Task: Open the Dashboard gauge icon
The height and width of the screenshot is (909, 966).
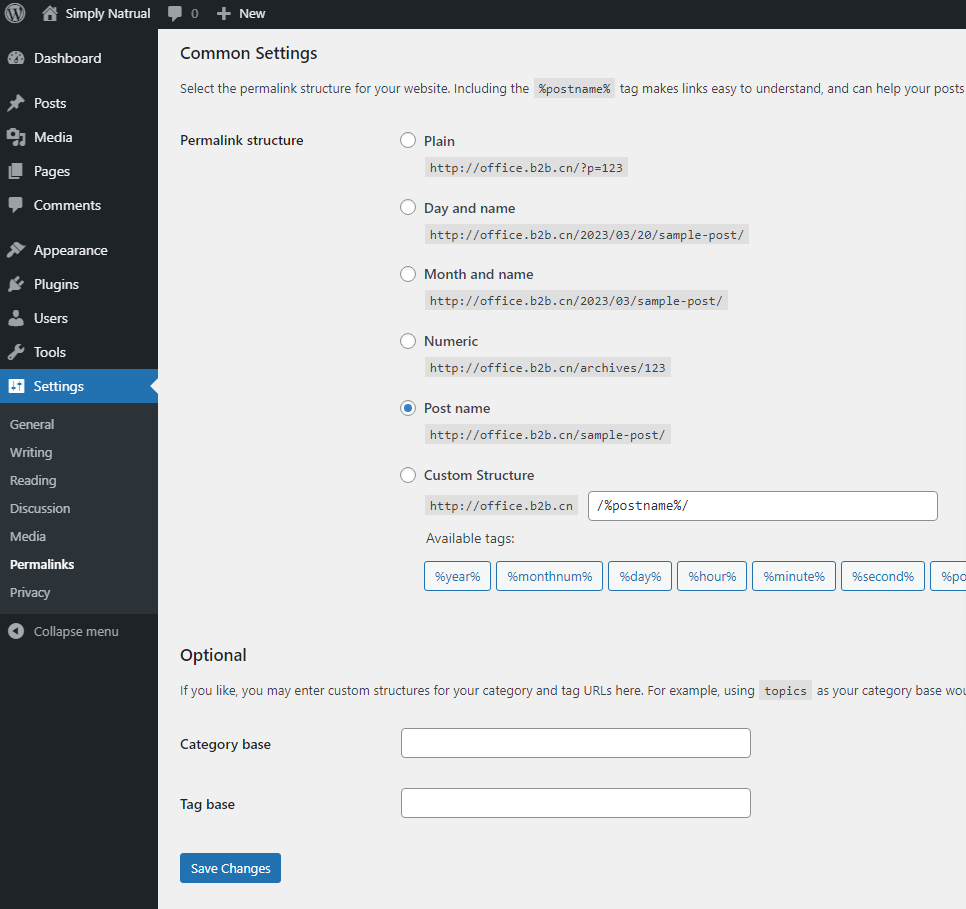Action: 16,58
